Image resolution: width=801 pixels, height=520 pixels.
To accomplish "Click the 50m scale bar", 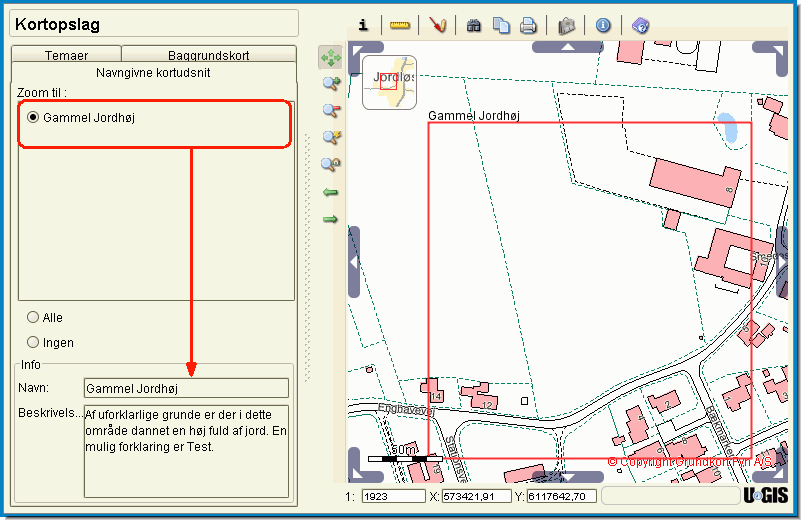I will tap(405, 454).
